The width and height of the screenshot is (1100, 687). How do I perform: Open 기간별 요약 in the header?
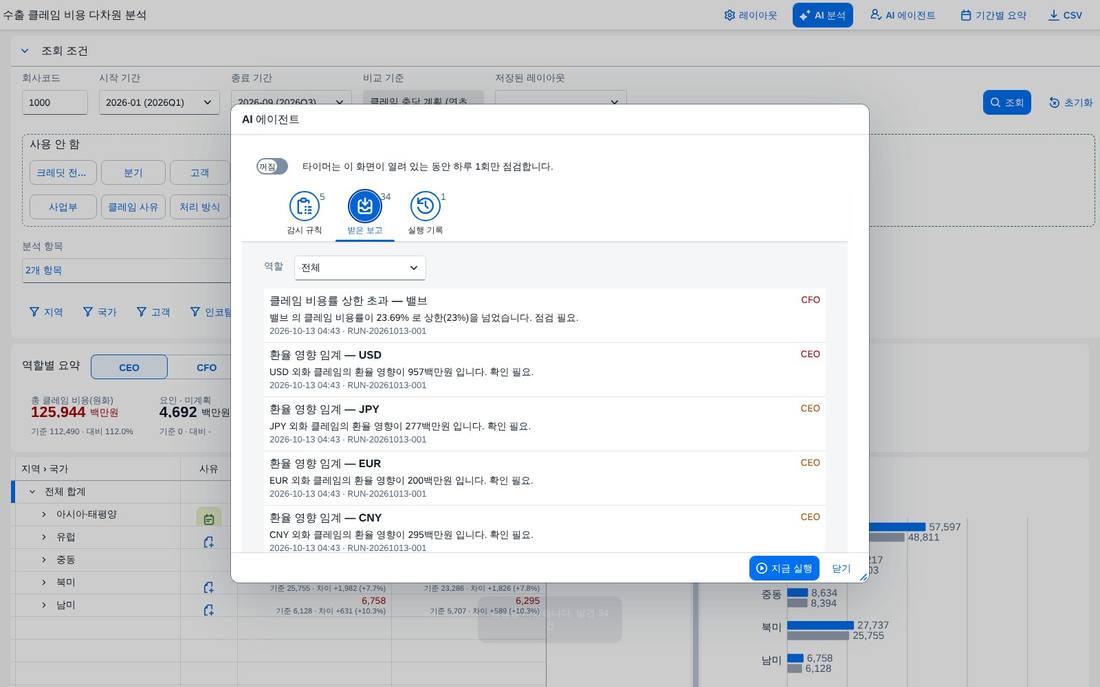(993, 15)
